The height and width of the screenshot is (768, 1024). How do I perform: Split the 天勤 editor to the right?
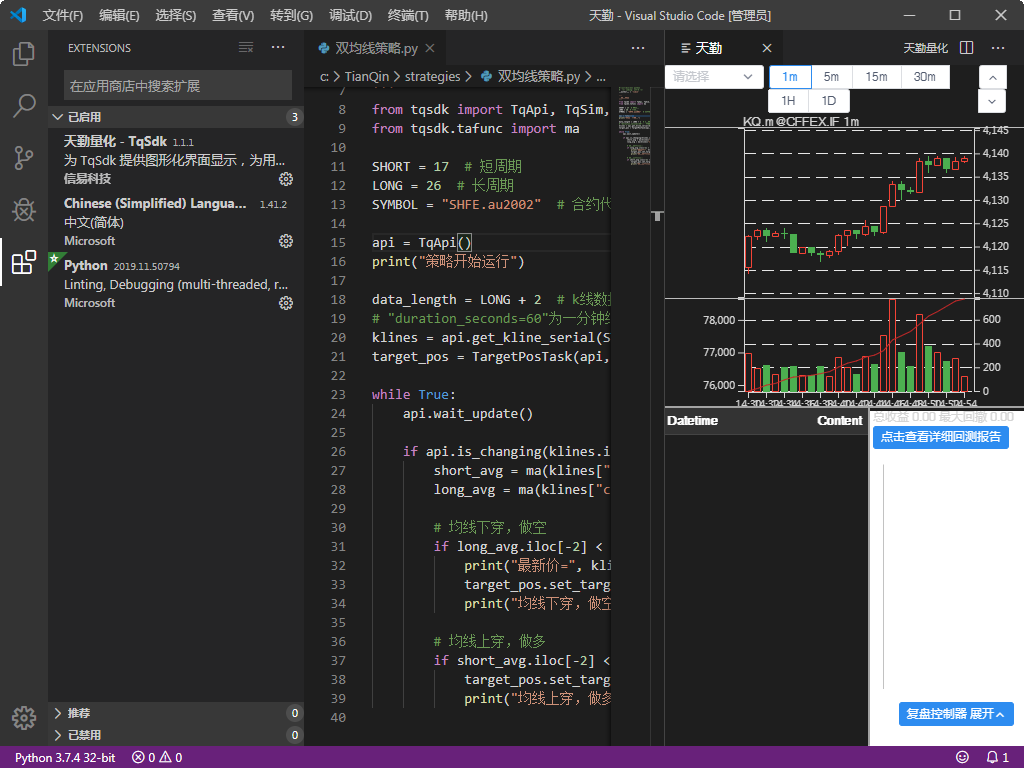coord(967,48)
